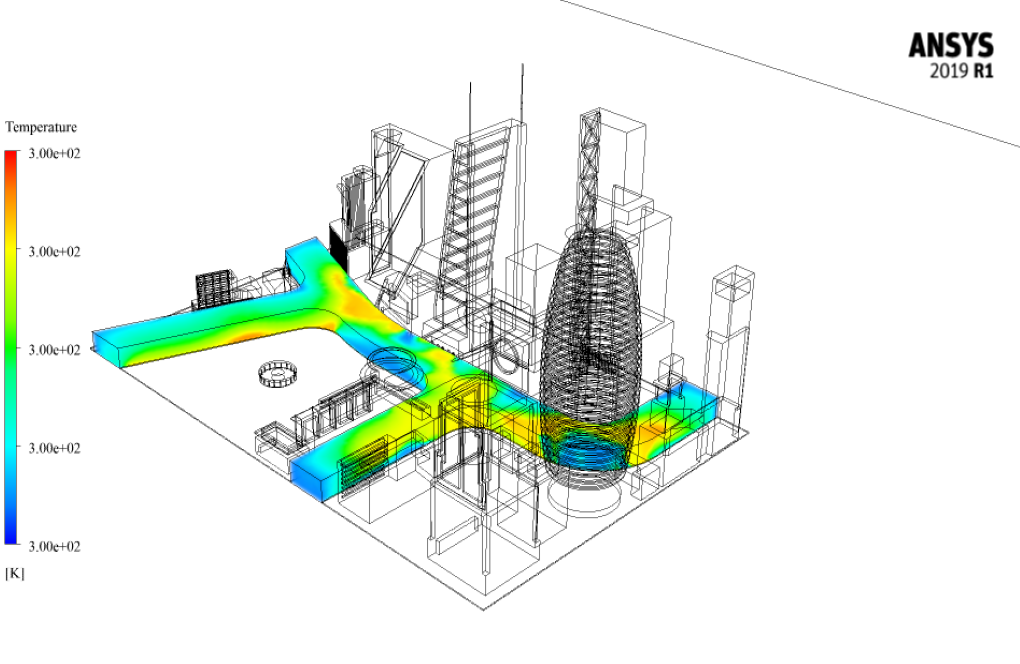The width and height of the screenshot is (1020, 664).
Task: Click the 2019 R1 version text
Action: pyautogui.click(x=961, y=72)
